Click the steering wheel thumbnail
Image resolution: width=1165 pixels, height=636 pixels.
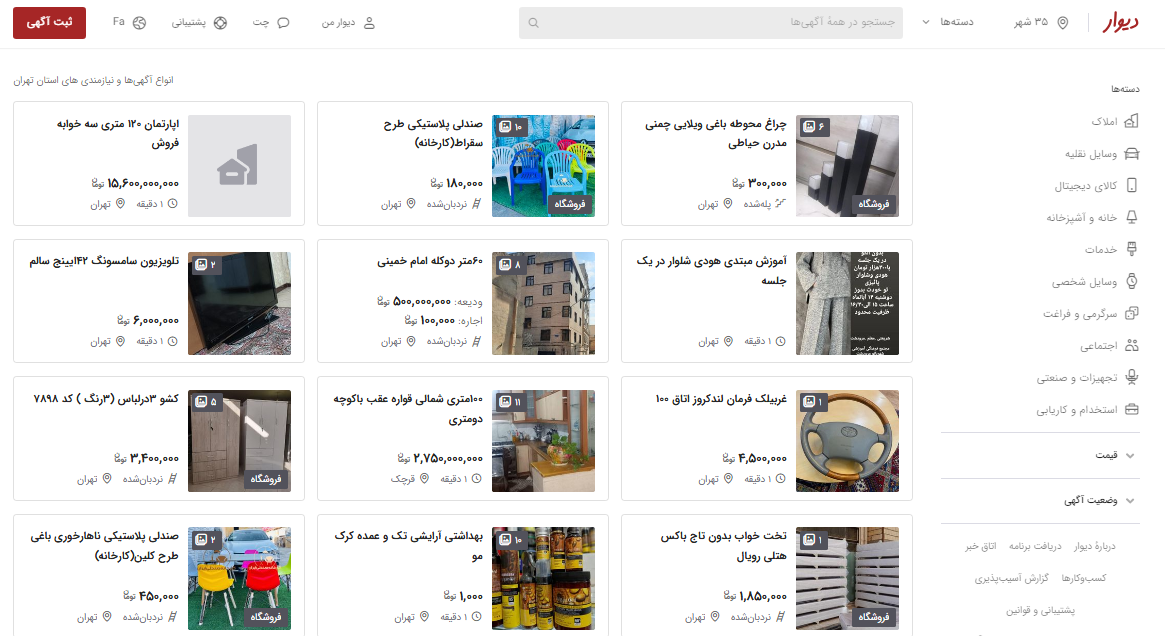point(847,441)
